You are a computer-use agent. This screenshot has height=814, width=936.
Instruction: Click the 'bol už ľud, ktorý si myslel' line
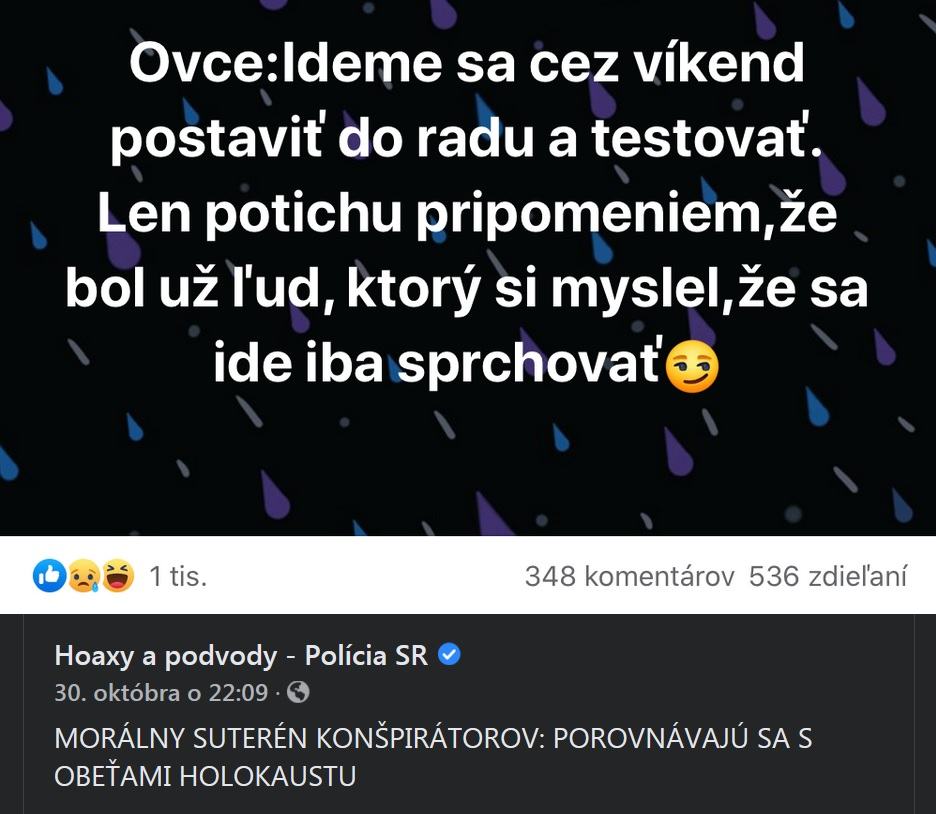467,290
